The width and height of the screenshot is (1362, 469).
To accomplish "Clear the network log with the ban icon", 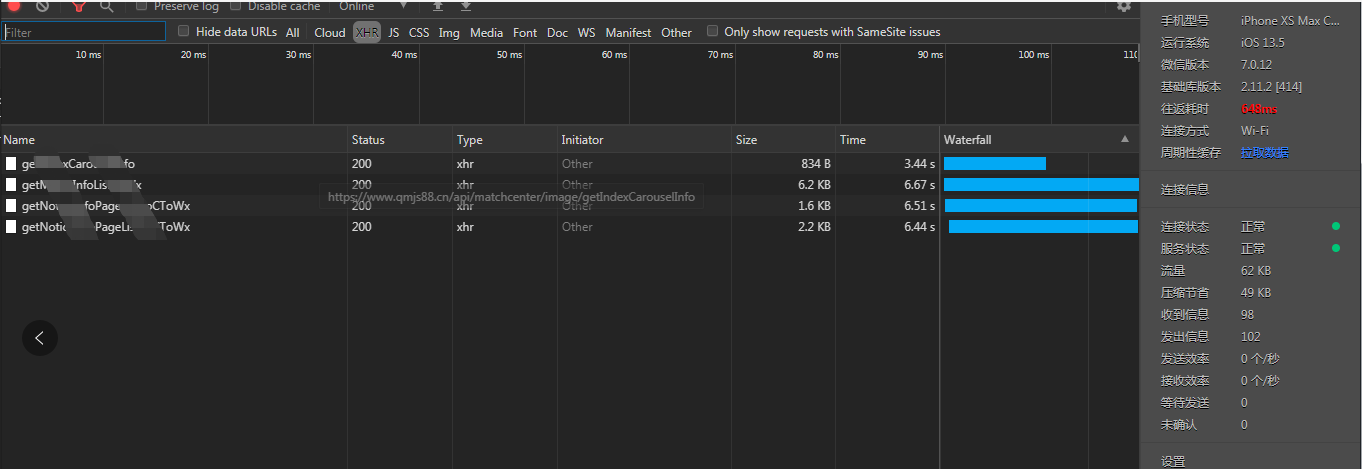I will (42, 6).
